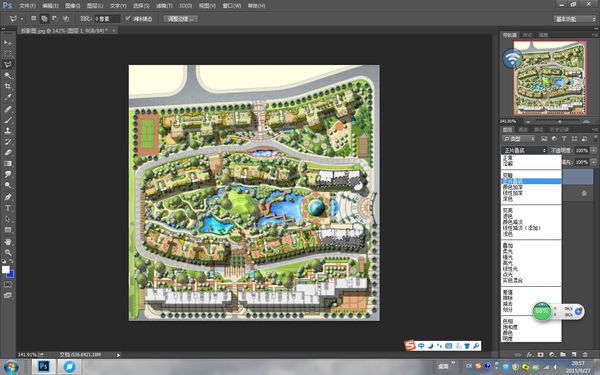Click the blue background color swatch
600x375 pixels.
pyautogui.click(x=10, y=274)
